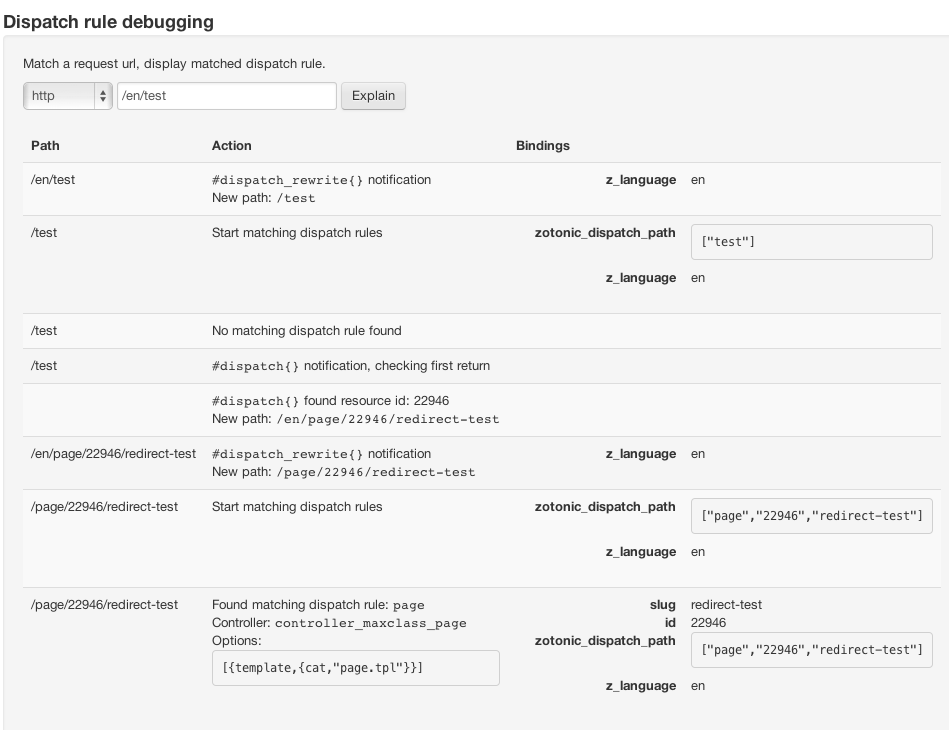Screen dimensions: 949x730
Task: Click the New path: /test line
Action: (264, 198)
